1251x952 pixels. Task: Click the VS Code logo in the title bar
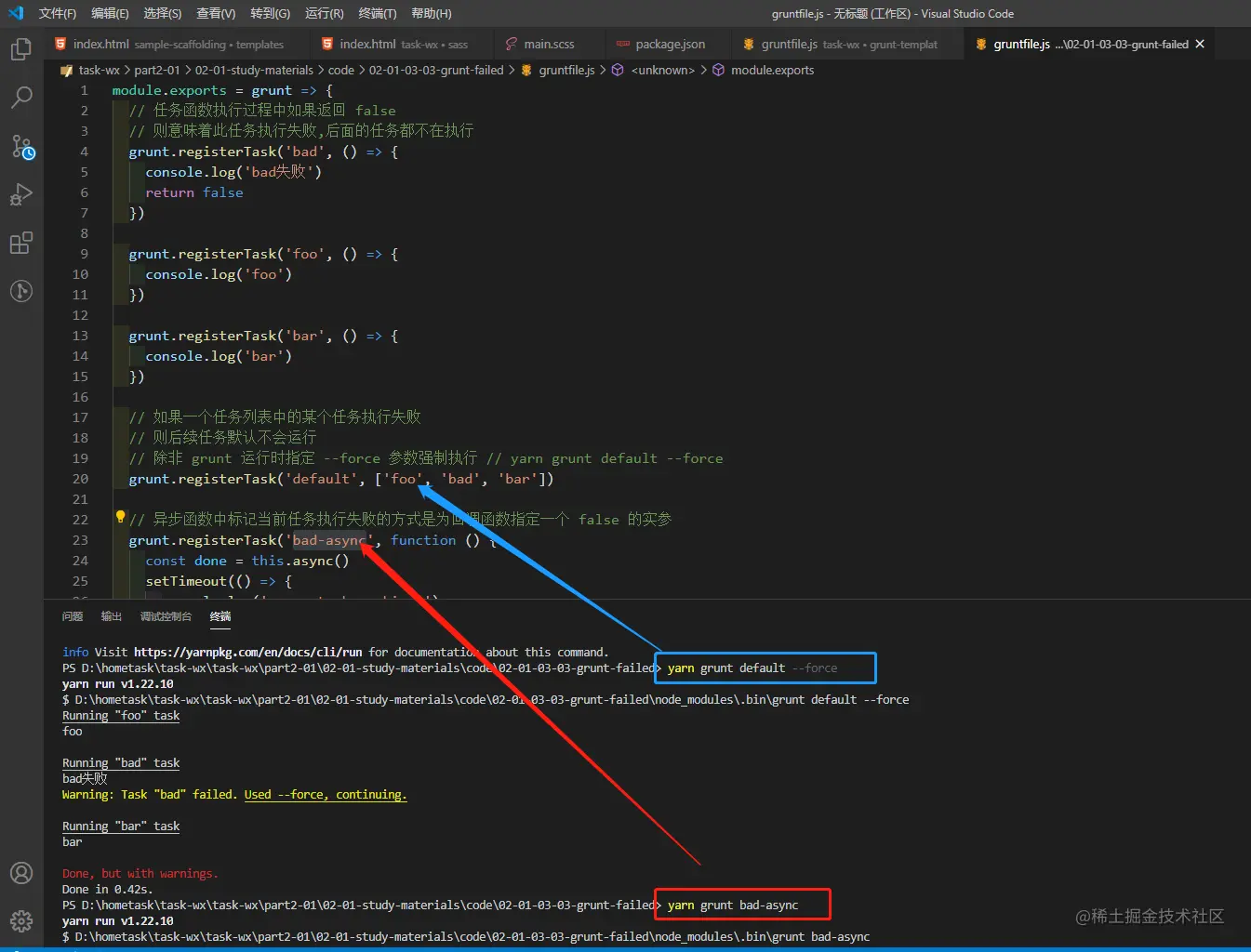pyautogui.click(x=16, y=13)
